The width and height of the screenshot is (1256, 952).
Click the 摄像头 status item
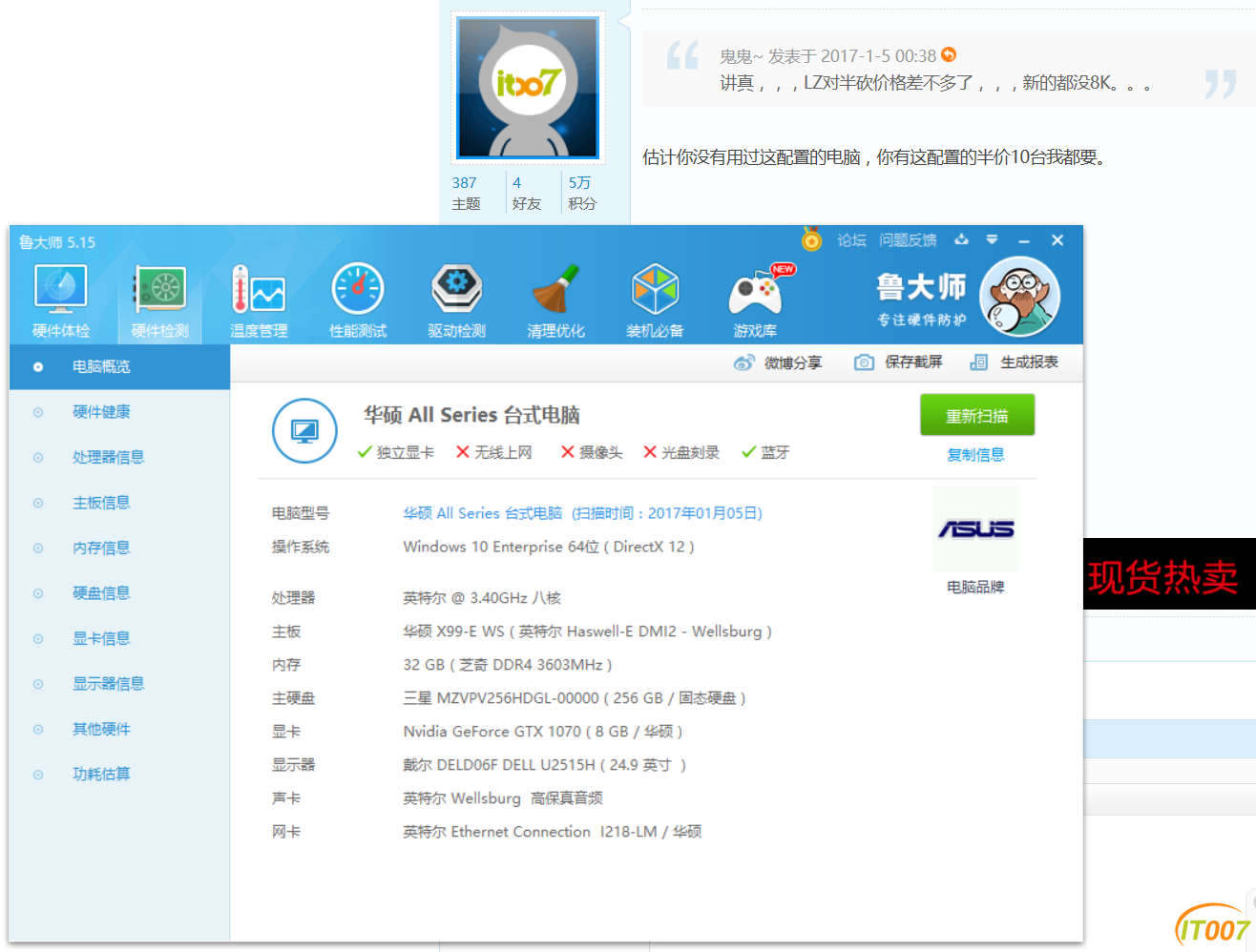[x=592, y=452]
